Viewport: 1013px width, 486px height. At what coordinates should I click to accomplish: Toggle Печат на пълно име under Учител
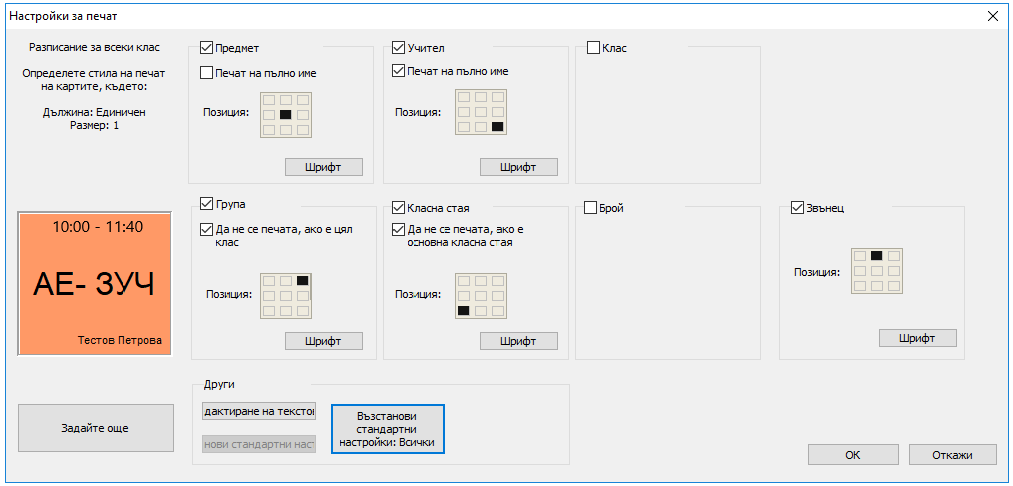[x=399, y=72]
